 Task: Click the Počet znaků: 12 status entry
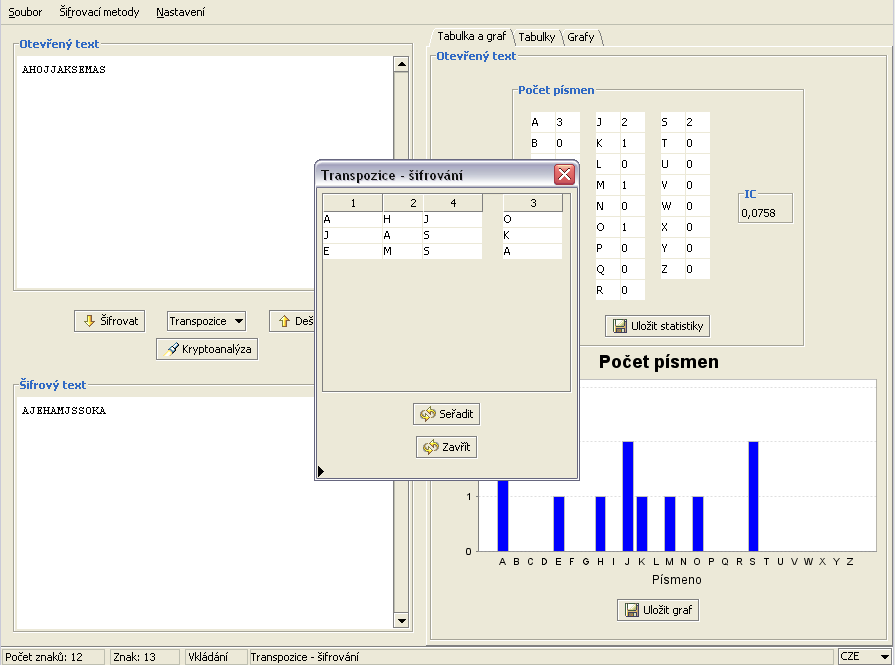[x=53, y=657]
